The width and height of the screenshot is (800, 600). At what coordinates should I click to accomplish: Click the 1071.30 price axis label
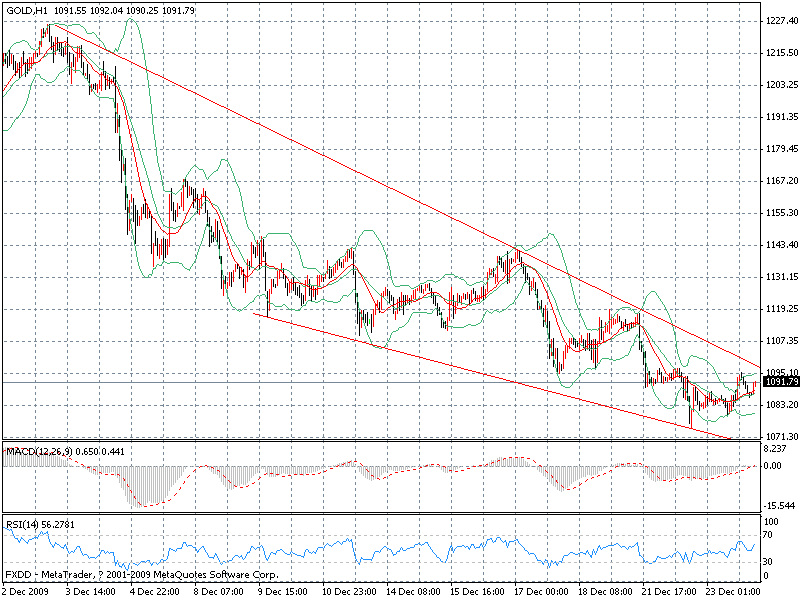point(782,437)
